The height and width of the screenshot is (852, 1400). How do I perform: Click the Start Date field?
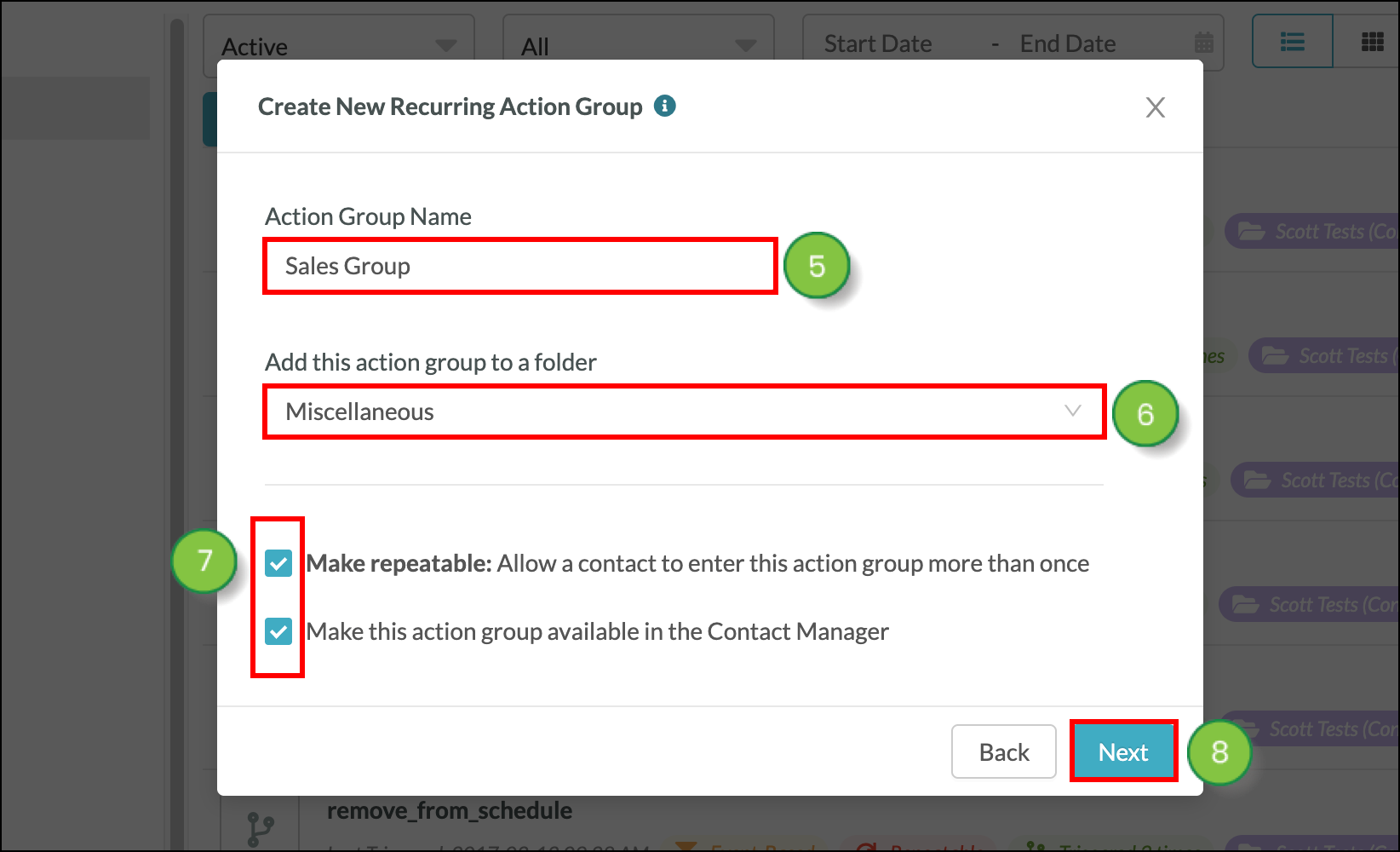[x=878, y=43]
